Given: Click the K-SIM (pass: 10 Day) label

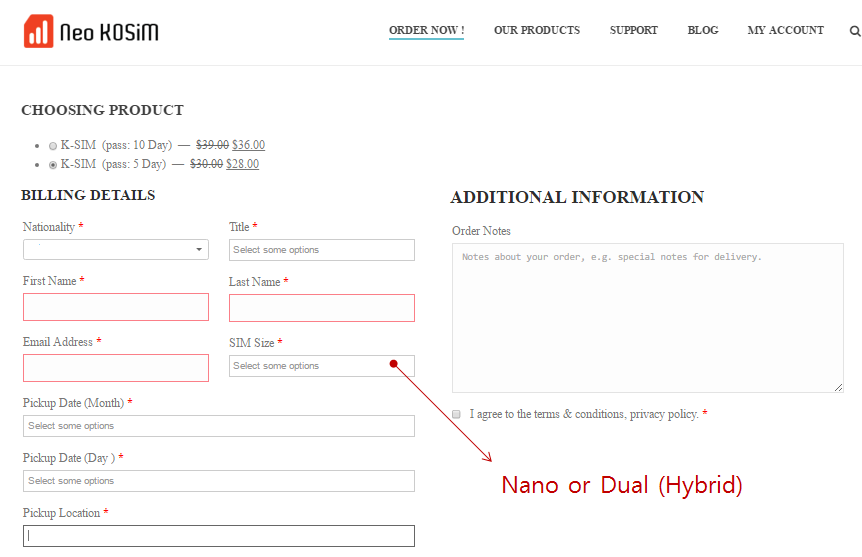Looking at the screenshot, I should pos(116,145).
